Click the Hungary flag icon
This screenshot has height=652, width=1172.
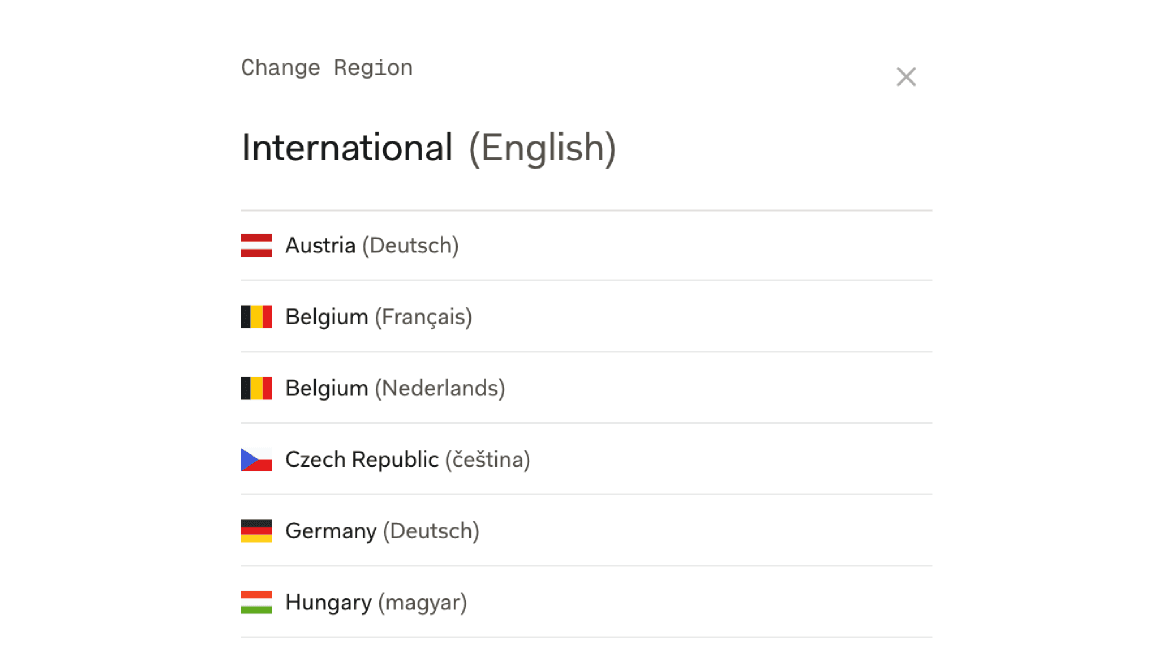[256, 602]
